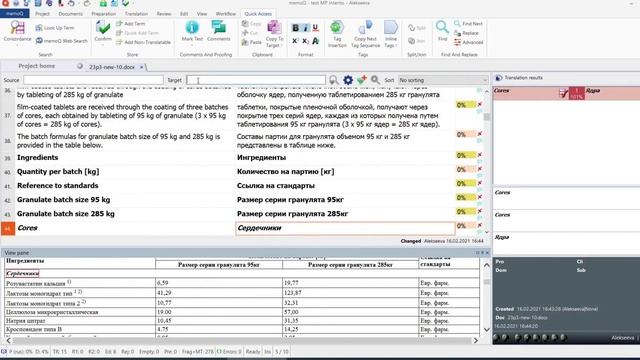The width and height of the screenshot is (640, 360).
Task: Launch memoQ Web Search
Action: click(61, 41)
